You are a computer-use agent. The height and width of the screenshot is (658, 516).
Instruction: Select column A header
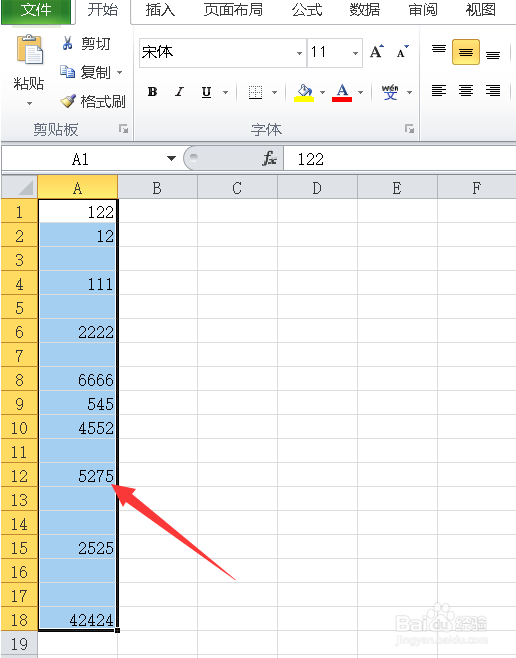tap(78, 188)
